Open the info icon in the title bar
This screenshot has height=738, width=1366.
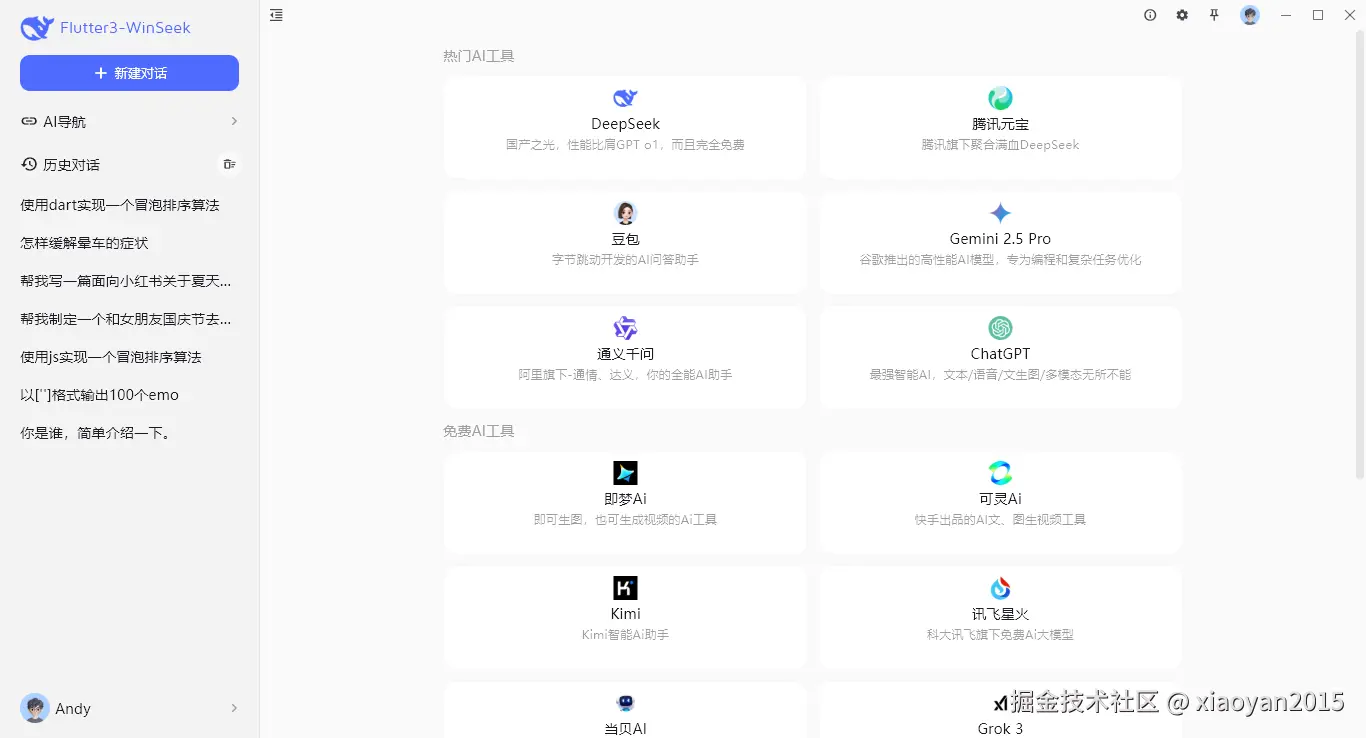(x=1150, y=15)
